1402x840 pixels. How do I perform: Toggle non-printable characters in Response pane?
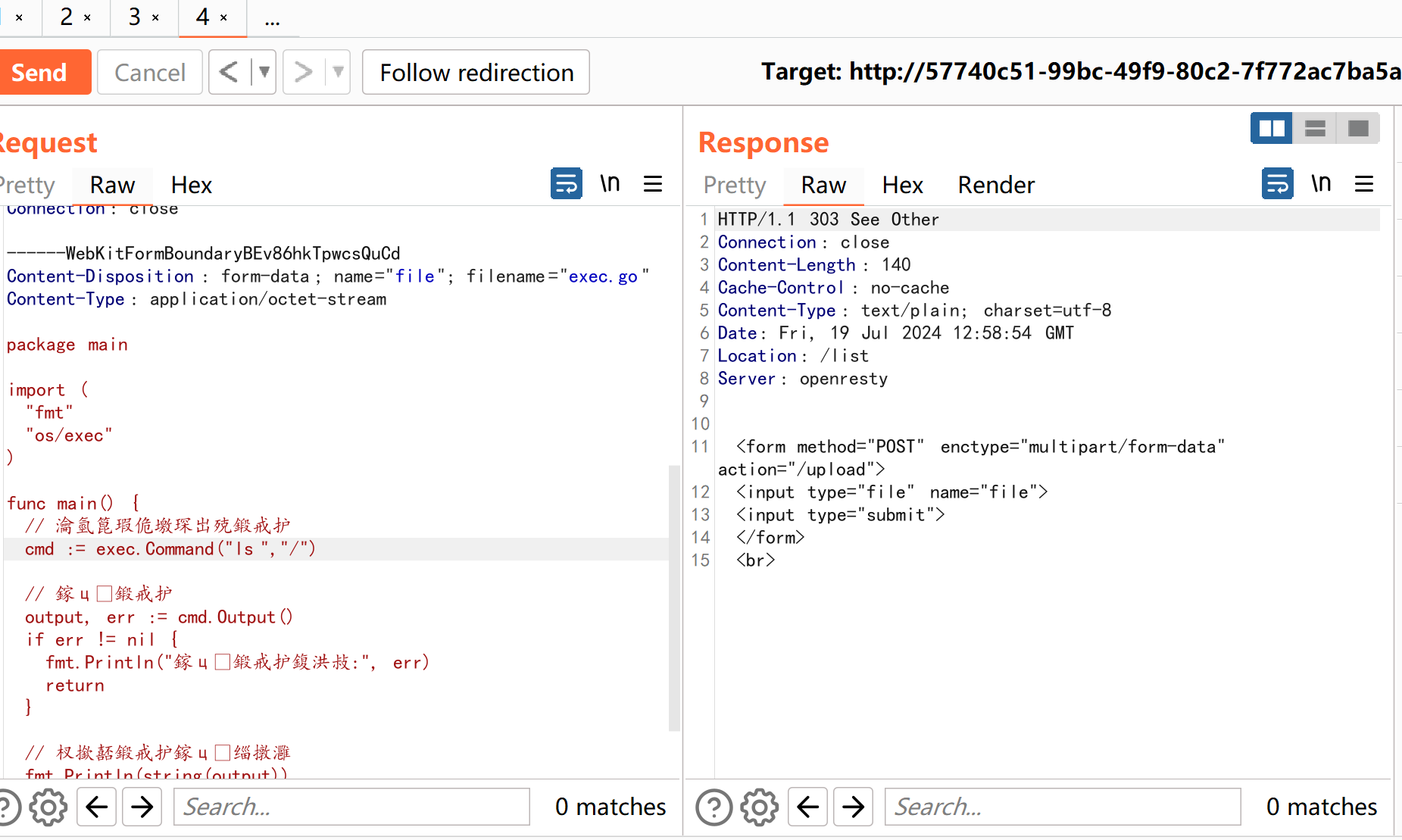pos(1321,183)
